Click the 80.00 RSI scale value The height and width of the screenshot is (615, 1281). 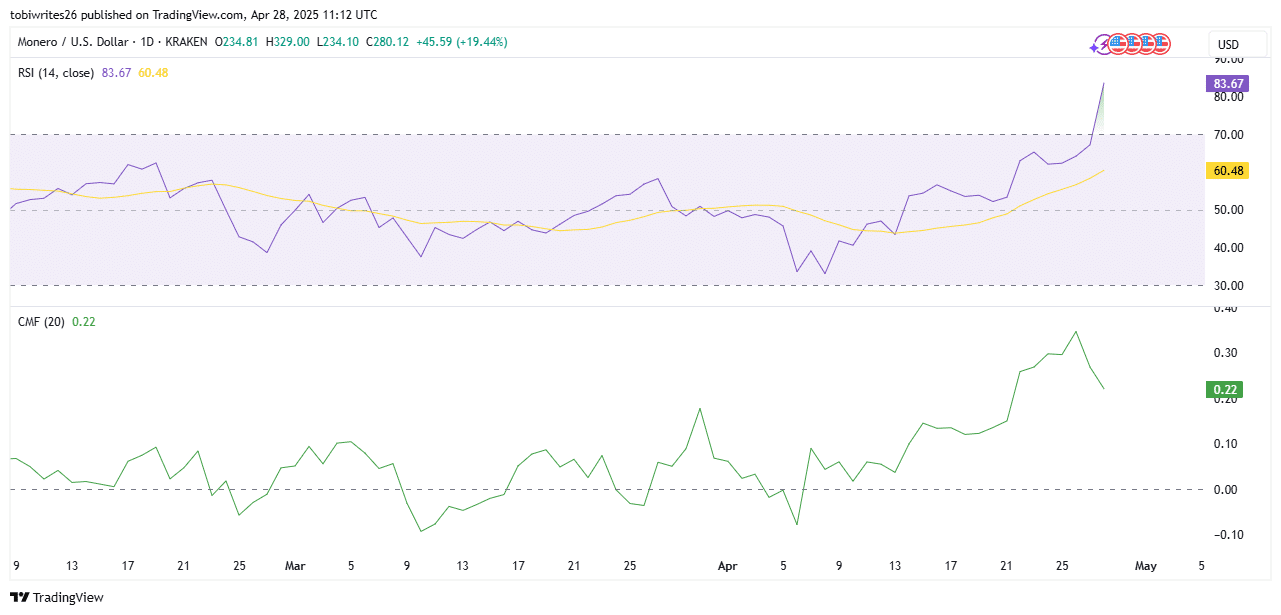point(1227,97)
